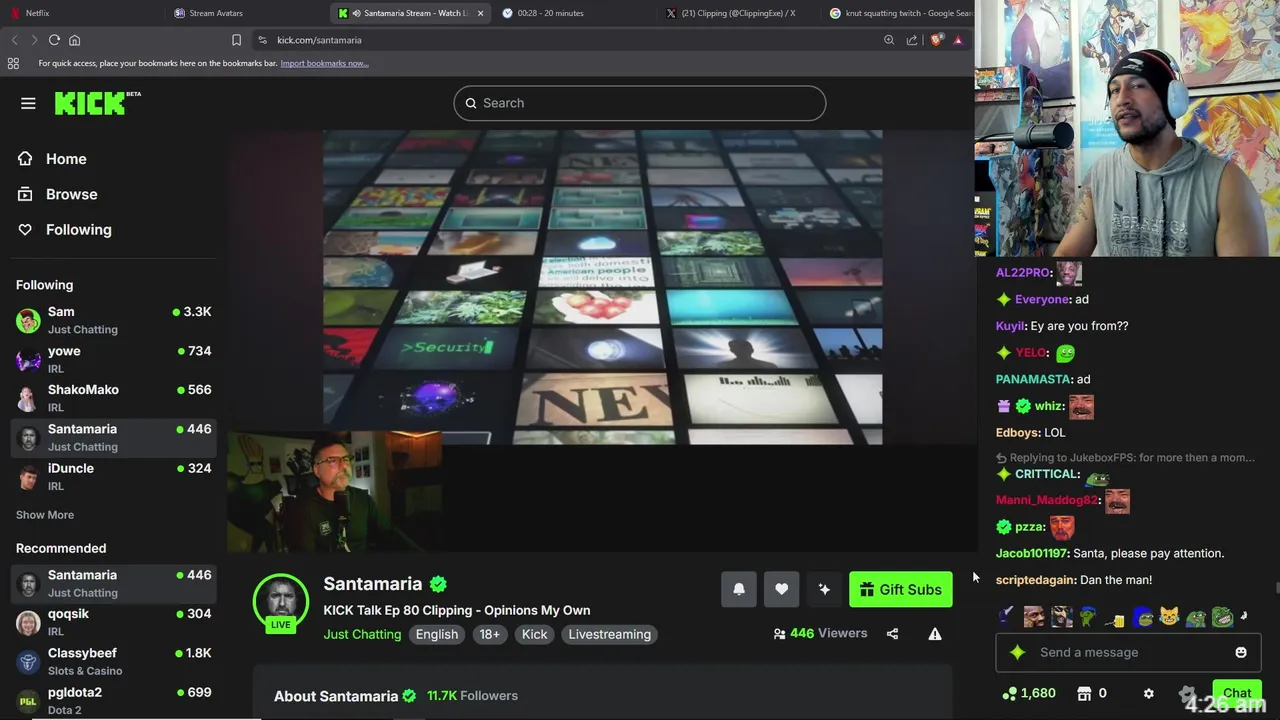Insert the blue hooded Pepe quick emote
Image resolution: width=1280 pixels, height=720 pixels.
[x=1142, y=617]
